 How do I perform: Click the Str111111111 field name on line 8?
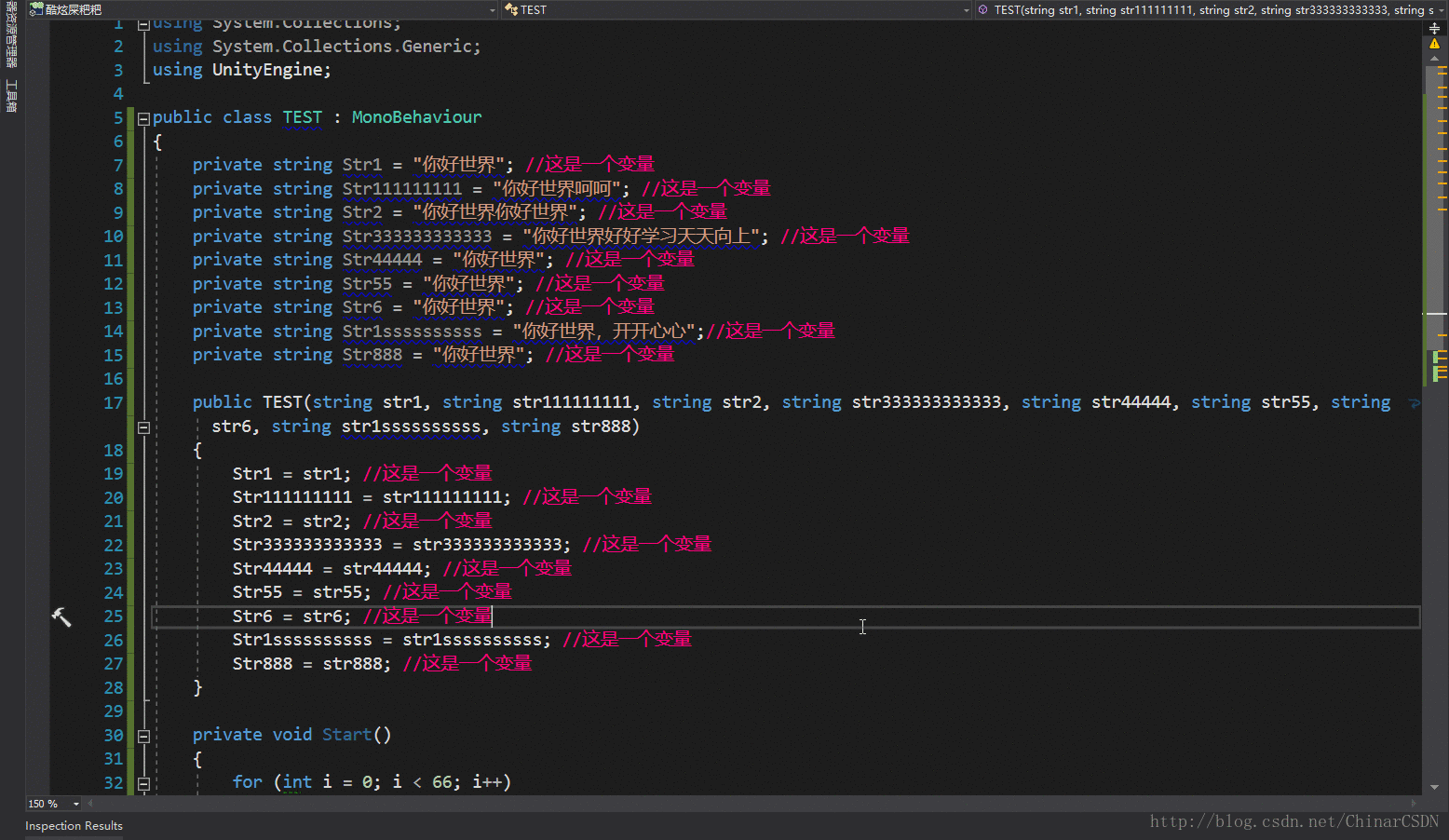pyautogui.click(x=402, y=189)
